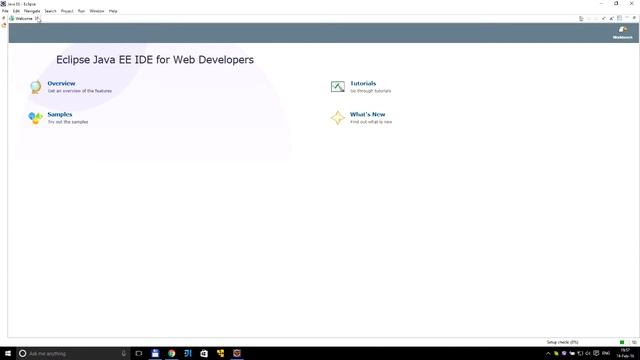
Task: Open the Help menu
Action: [113, 11]
